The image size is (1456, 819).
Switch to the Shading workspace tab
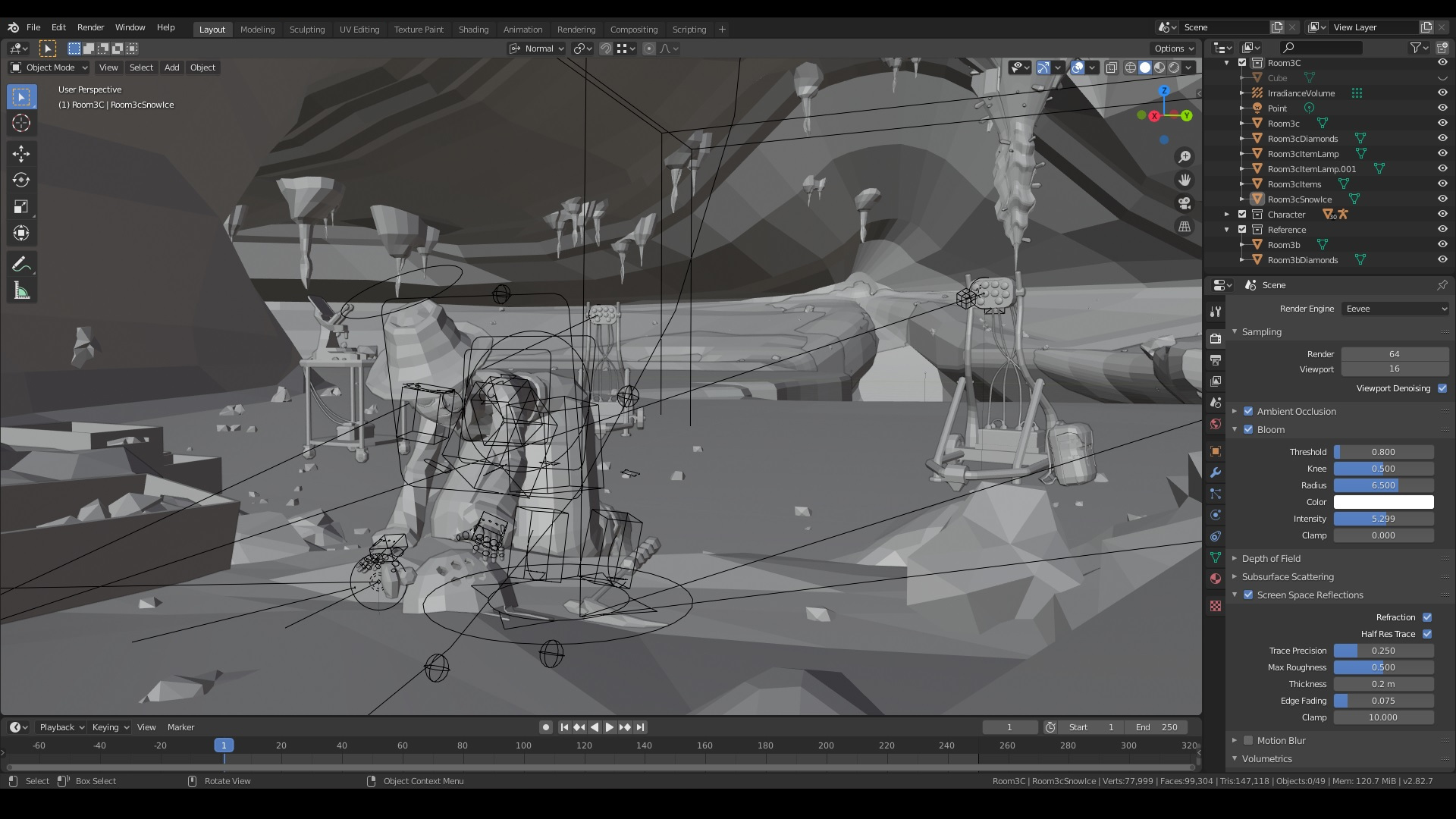[473, 30]
